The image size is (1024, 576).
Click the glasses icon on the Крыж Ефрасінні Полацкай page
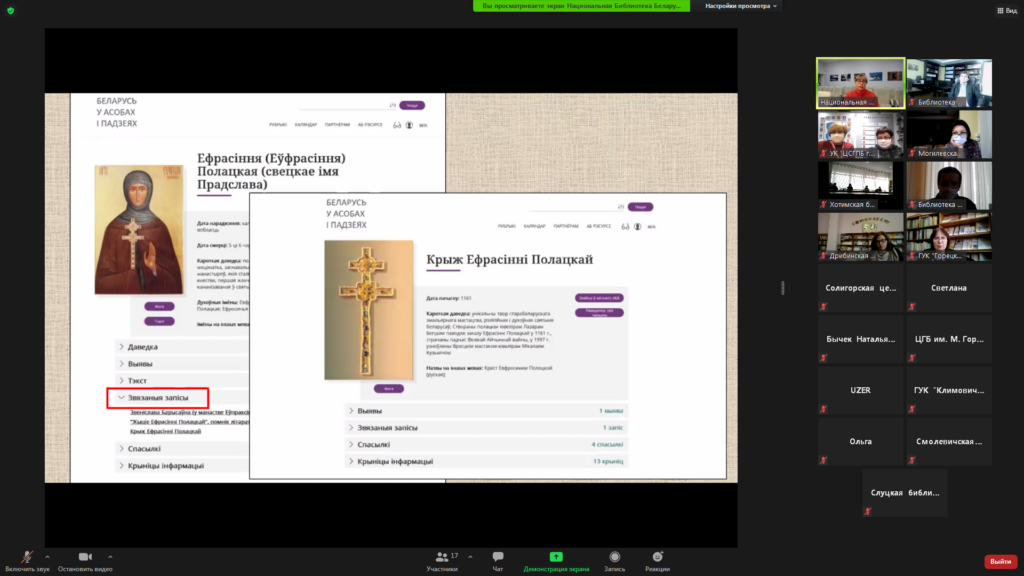pos(625,227)
